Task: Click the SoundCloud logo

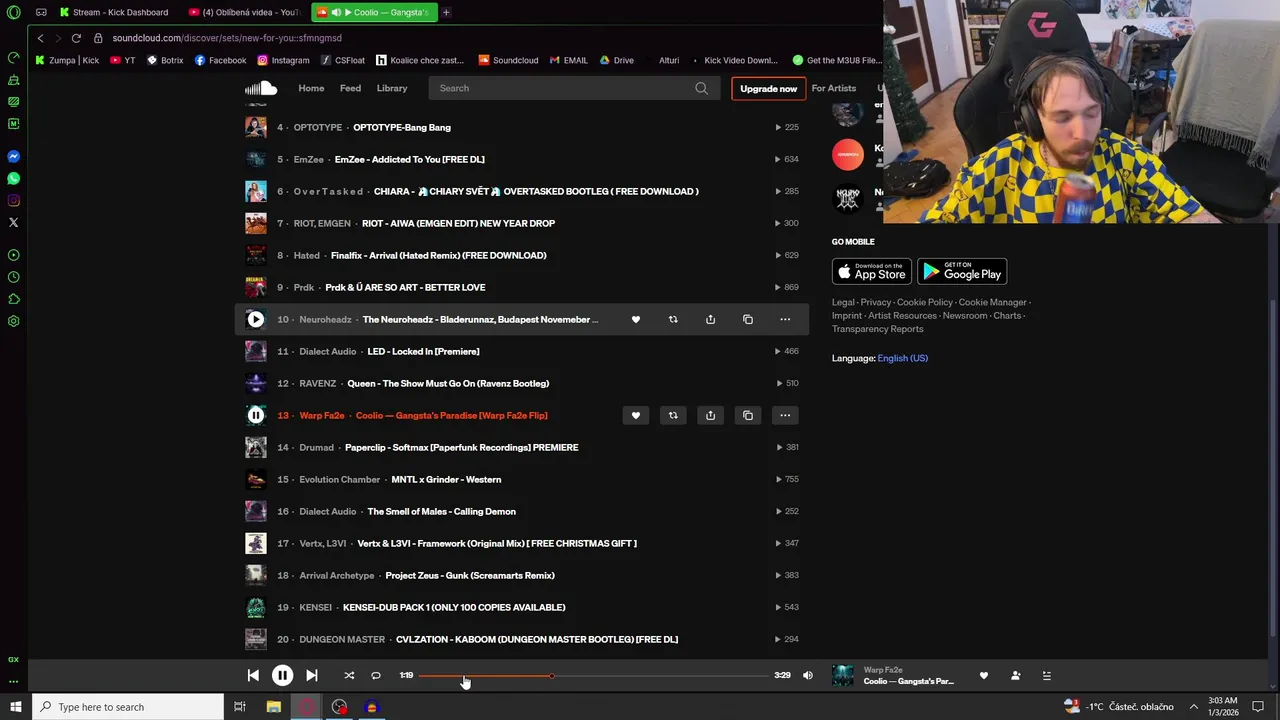Action: click(261, 88)
